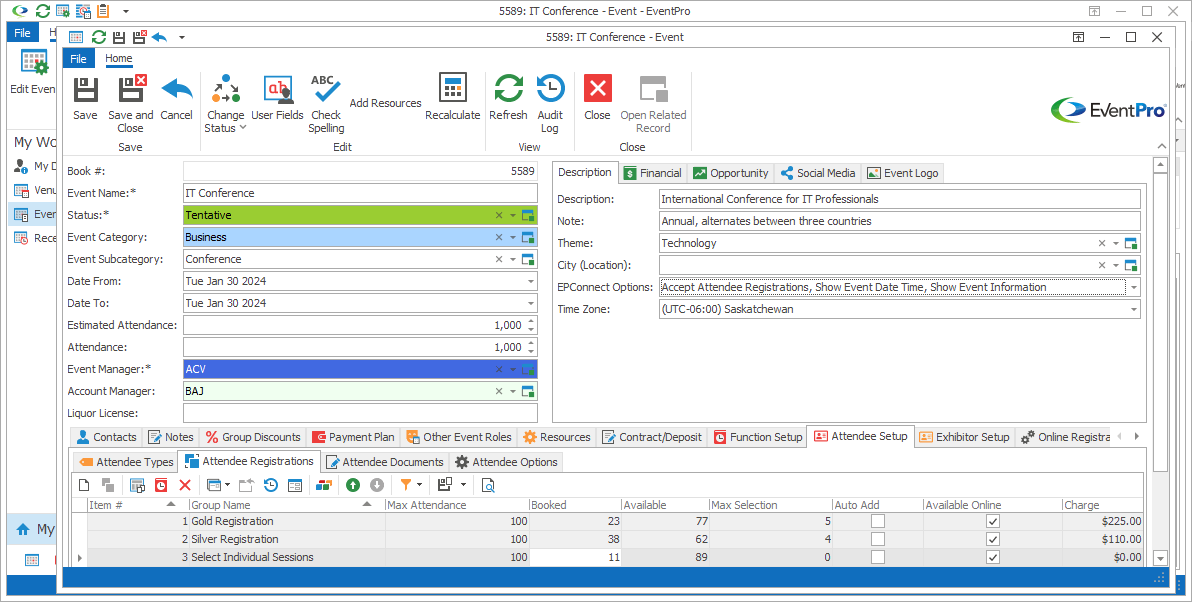This screenshot has width=1192, height=602.
Task: Open Date From calendar dropdown
Action: pos(530,281)
